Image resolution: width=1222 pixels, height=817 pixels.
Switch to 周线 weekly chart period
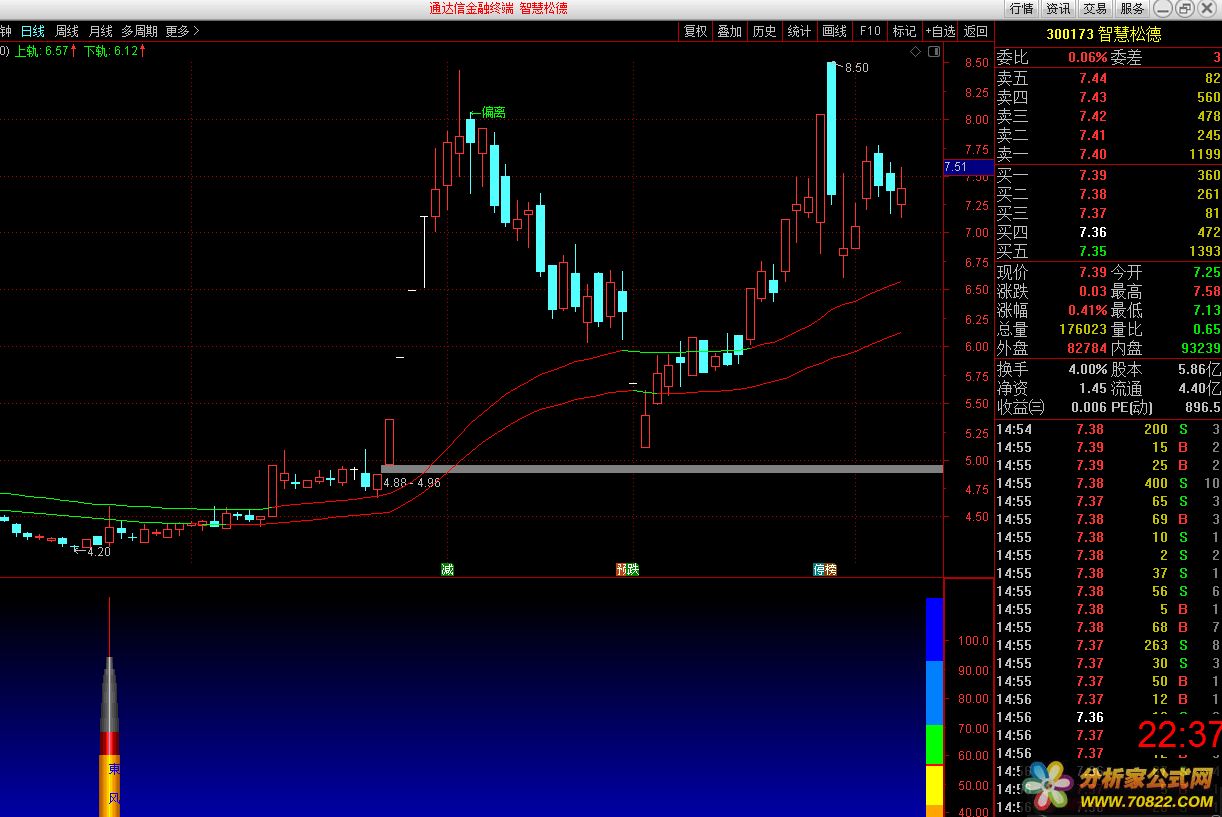[66, 31]
